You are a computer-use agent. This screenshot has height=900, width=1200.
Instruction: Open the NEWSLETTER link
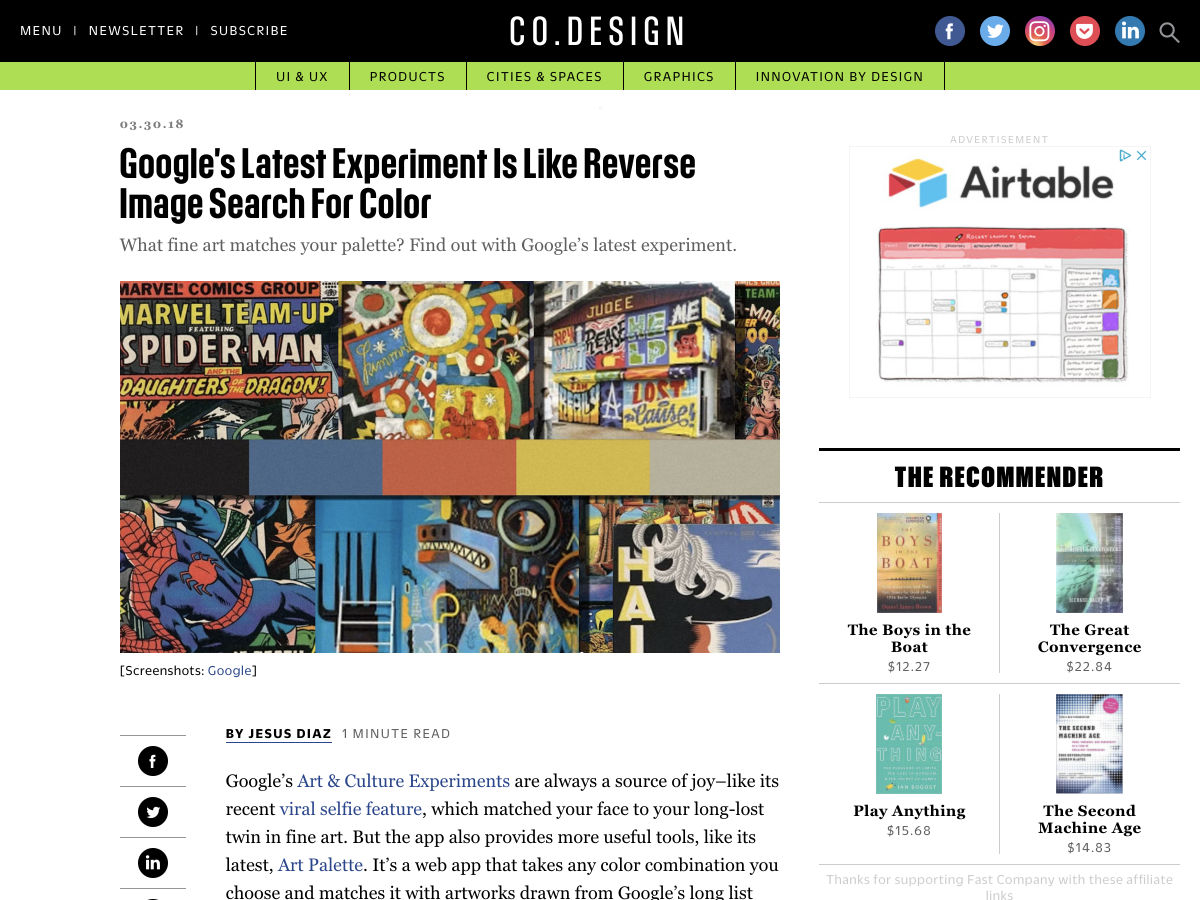(x=136, y=31)
